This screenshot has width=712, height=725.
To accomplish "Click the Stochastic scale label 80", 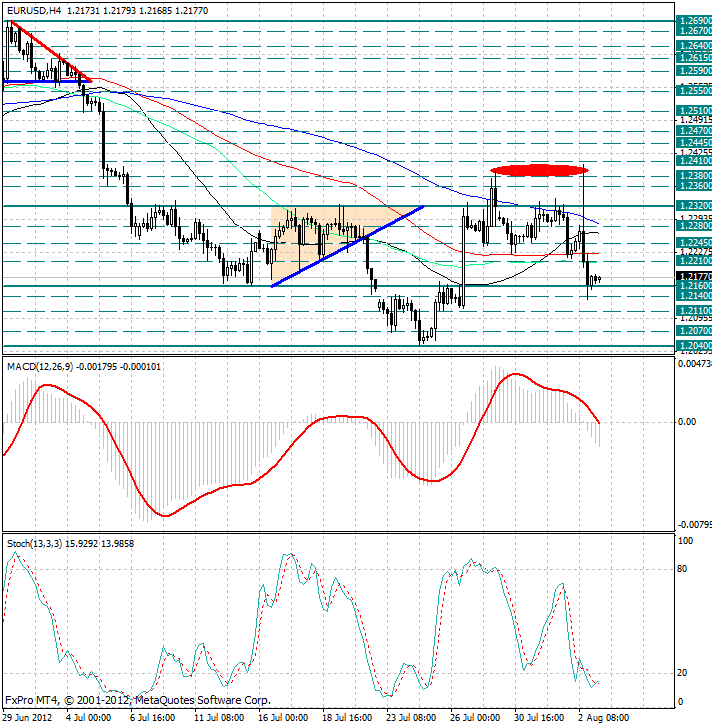I will click(682, 569).
